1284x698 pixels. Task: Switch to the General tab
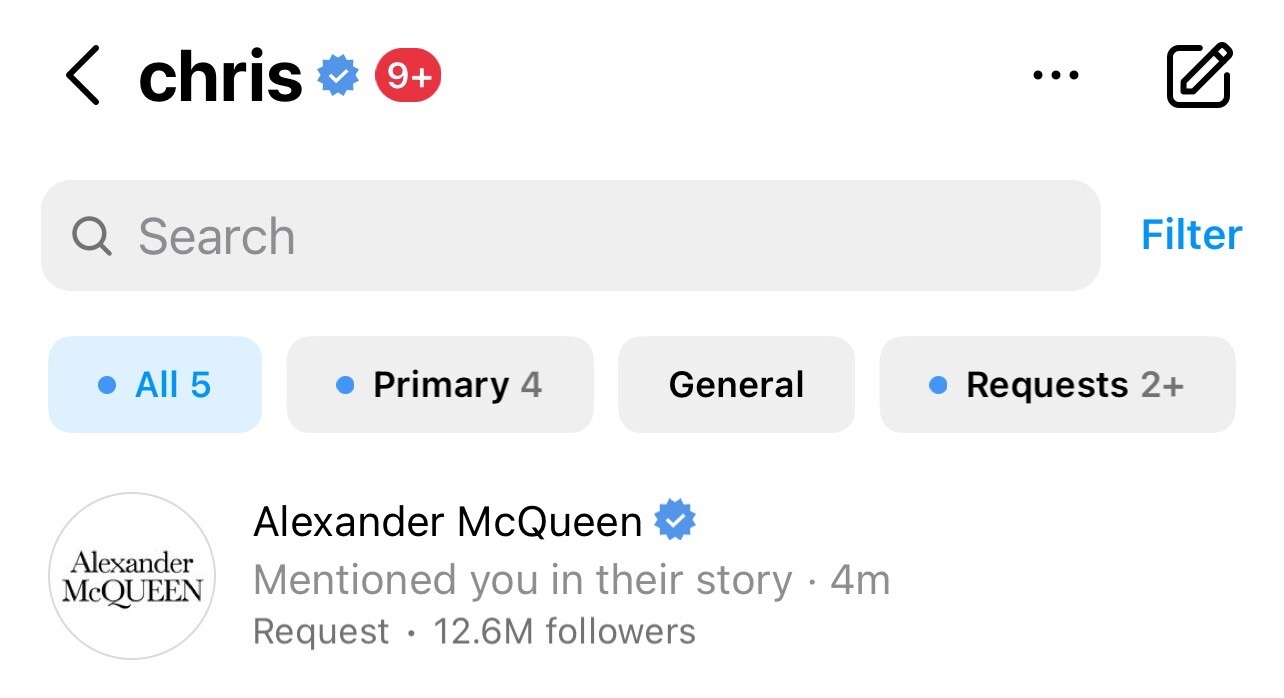tap(736, 385)
